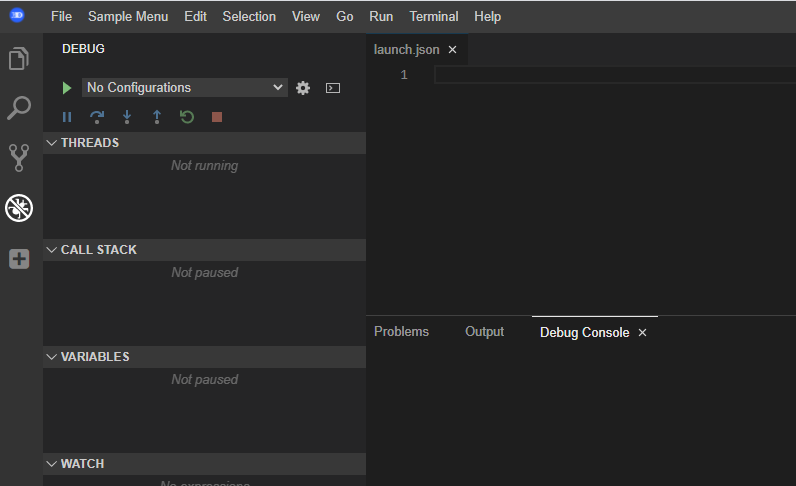Select the Debug bug icon in activity bar
Screen dimensions: 796x486
coord(19,208)
